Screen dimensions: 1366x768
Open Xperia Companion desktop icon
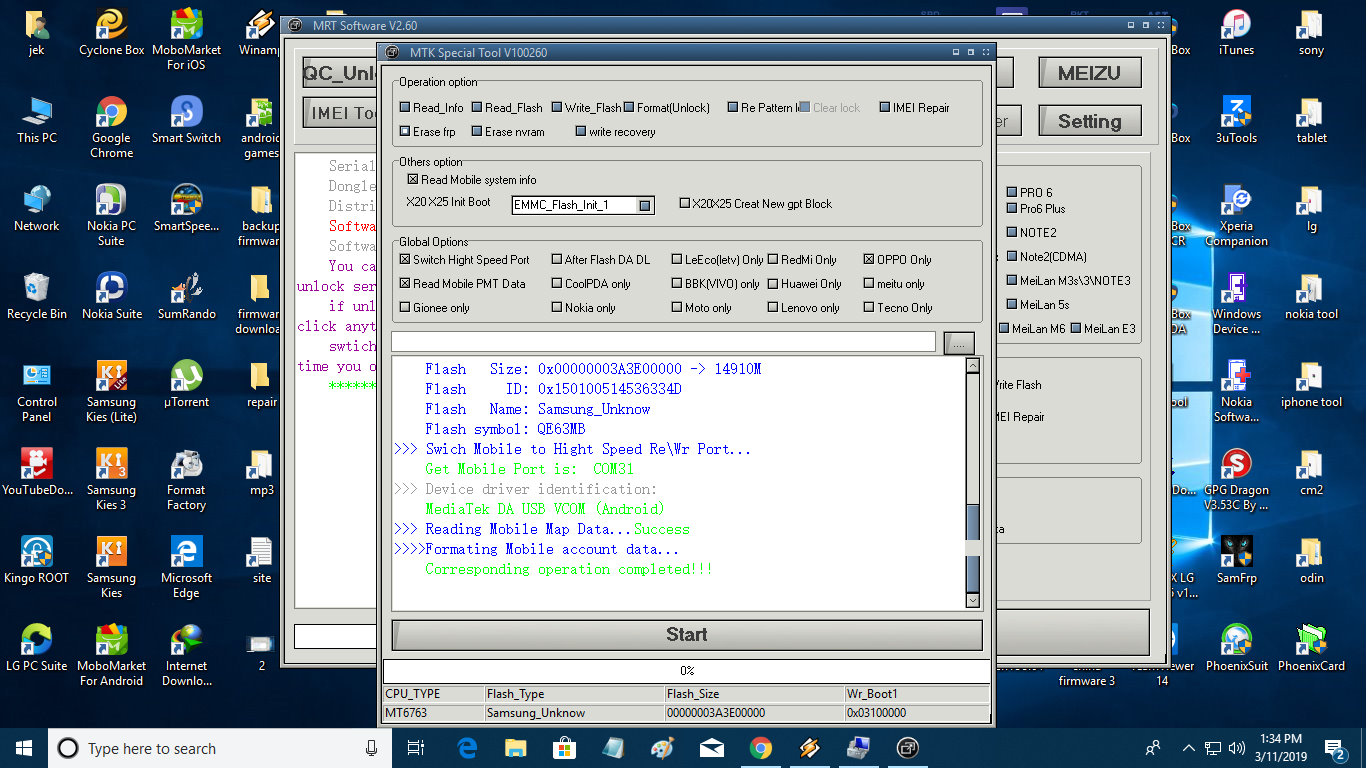(1236, 215)
